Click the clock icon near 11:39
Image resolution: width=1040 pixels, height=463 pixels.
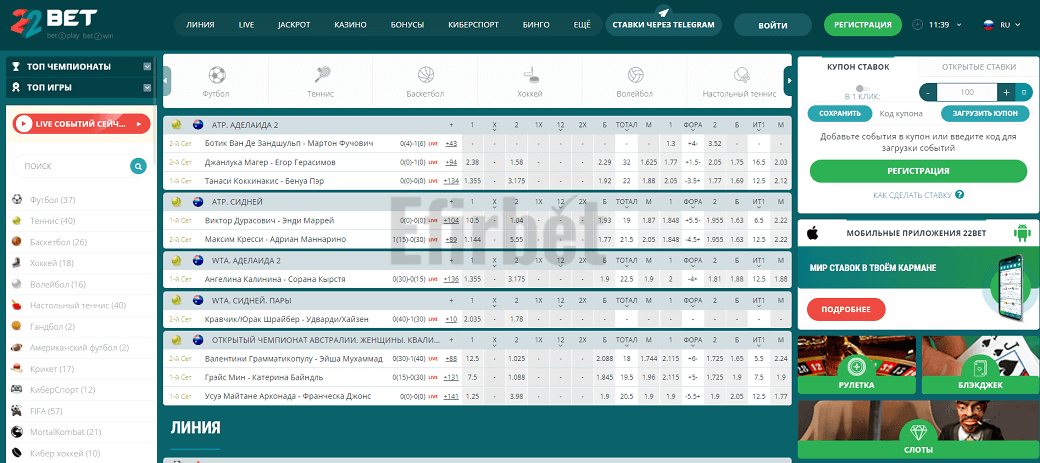[x=918, y=25]
